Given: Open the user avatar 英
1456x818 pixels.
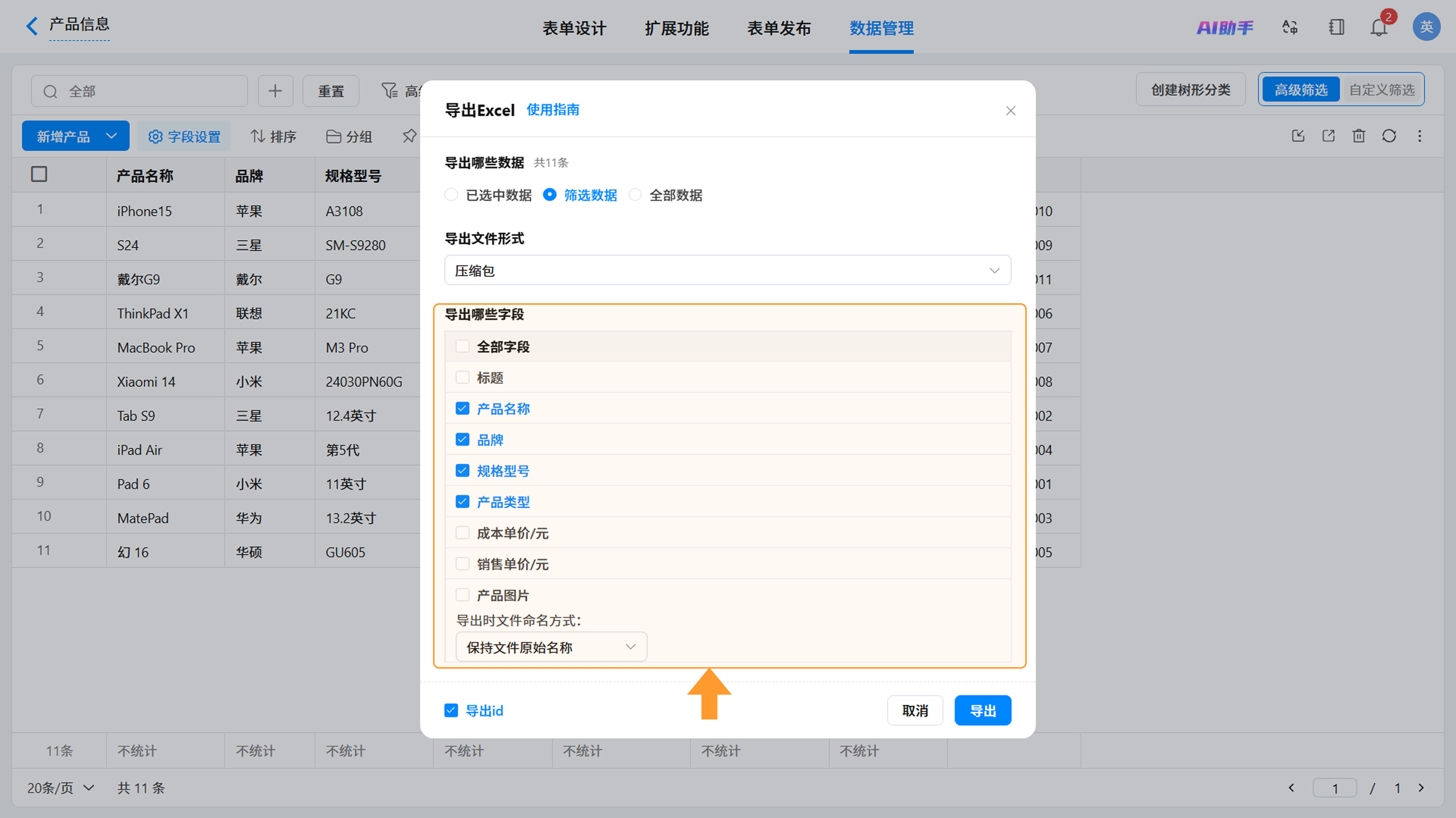Looking at the screenshot, I should 1426,27.
